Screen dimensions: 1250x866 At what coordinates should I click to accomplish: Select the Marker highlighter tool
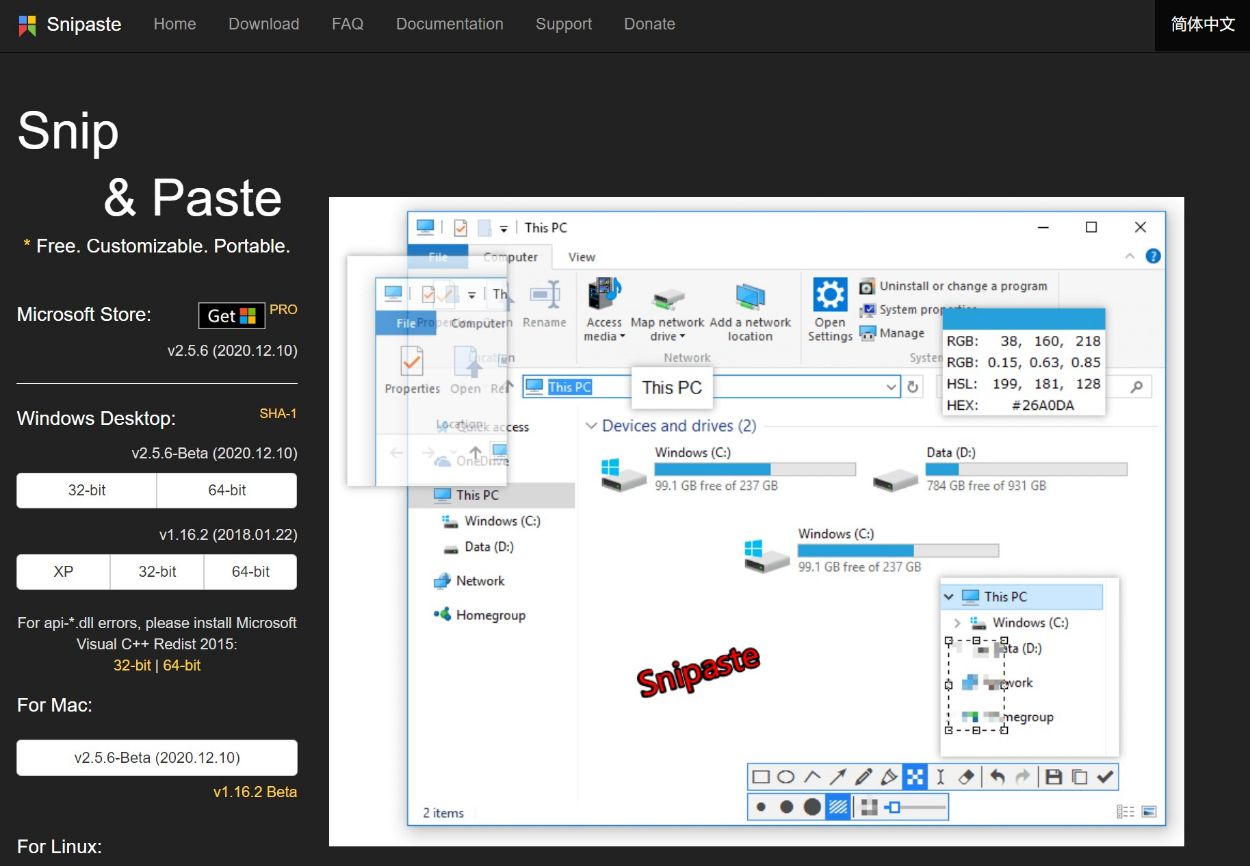tap(889, 777)
